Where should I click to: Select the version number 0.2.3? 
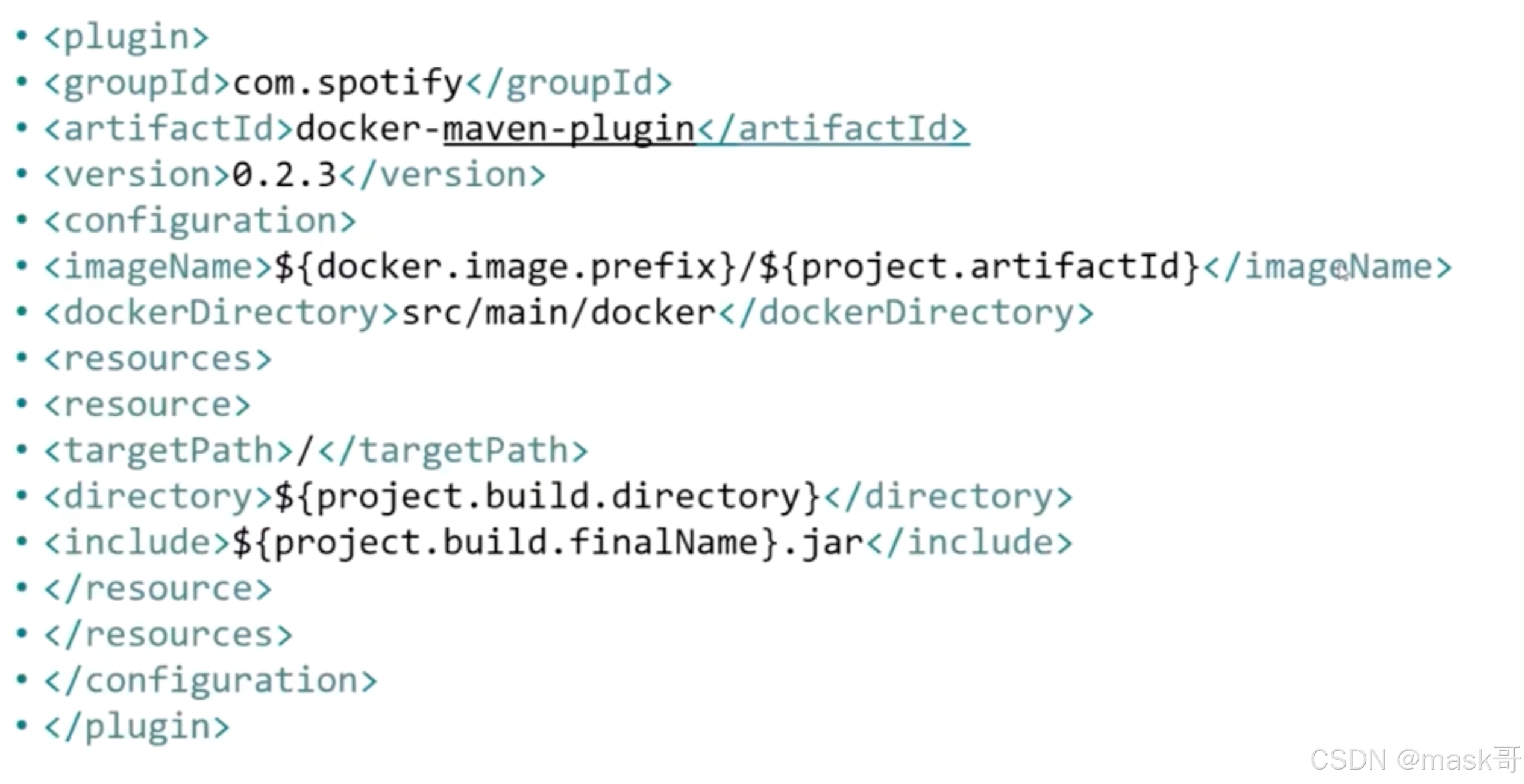point(284,175)
